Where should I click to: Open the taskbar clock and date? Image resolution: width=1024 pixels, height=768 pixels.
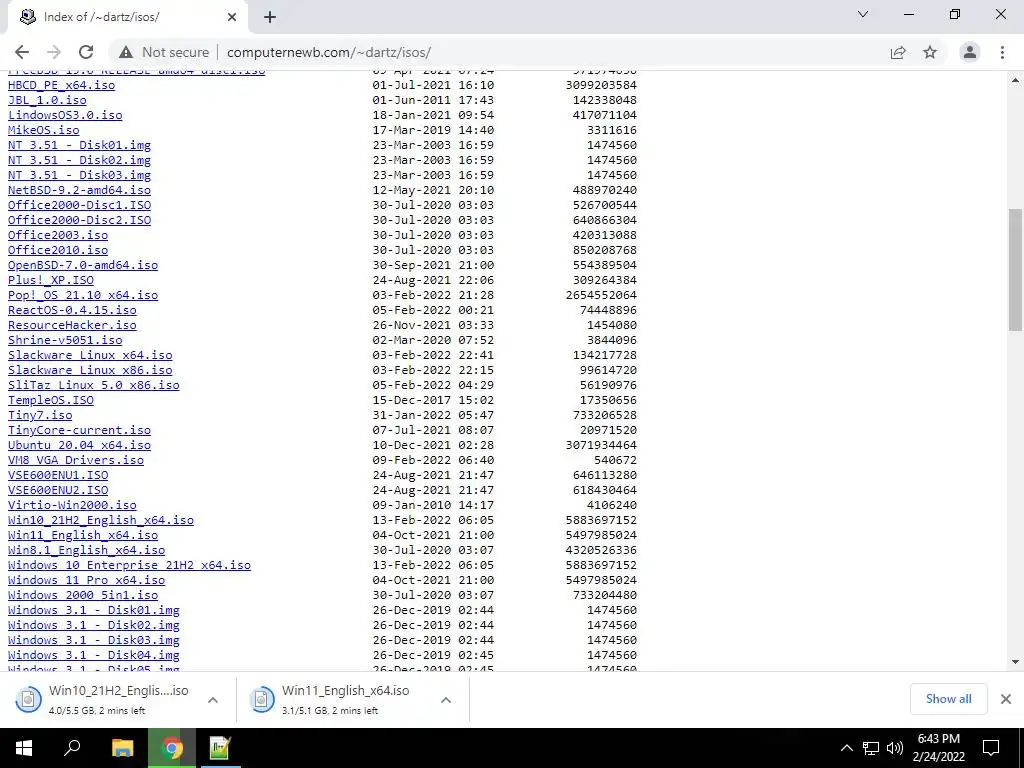tap(938, 748)
